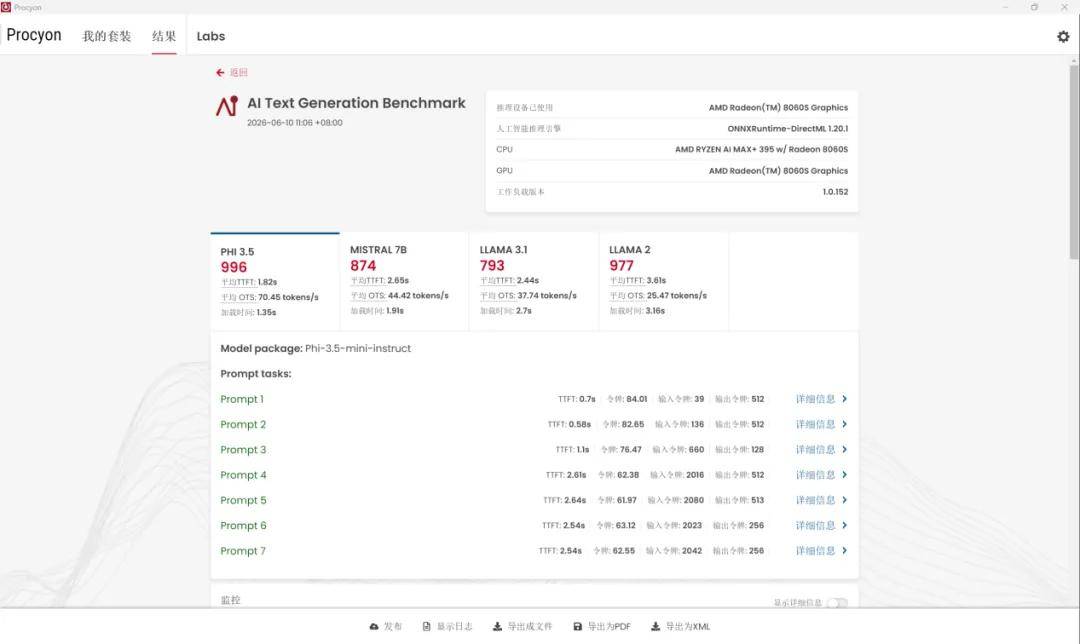Click the Procyon home title

point(34,35)
